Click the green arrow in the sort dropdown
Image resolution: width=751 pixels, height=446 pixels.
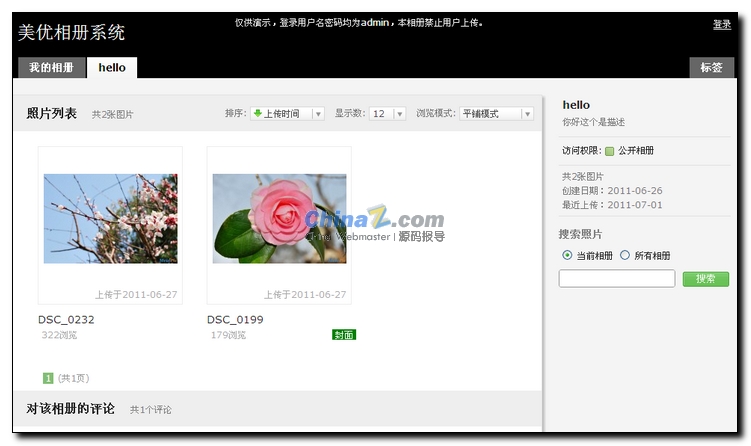coord(258,113)
